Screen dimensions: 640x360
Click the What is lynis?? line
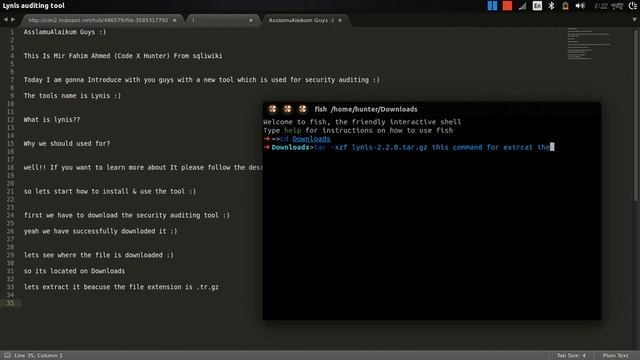pyautogui.click(x=52, y=120)
